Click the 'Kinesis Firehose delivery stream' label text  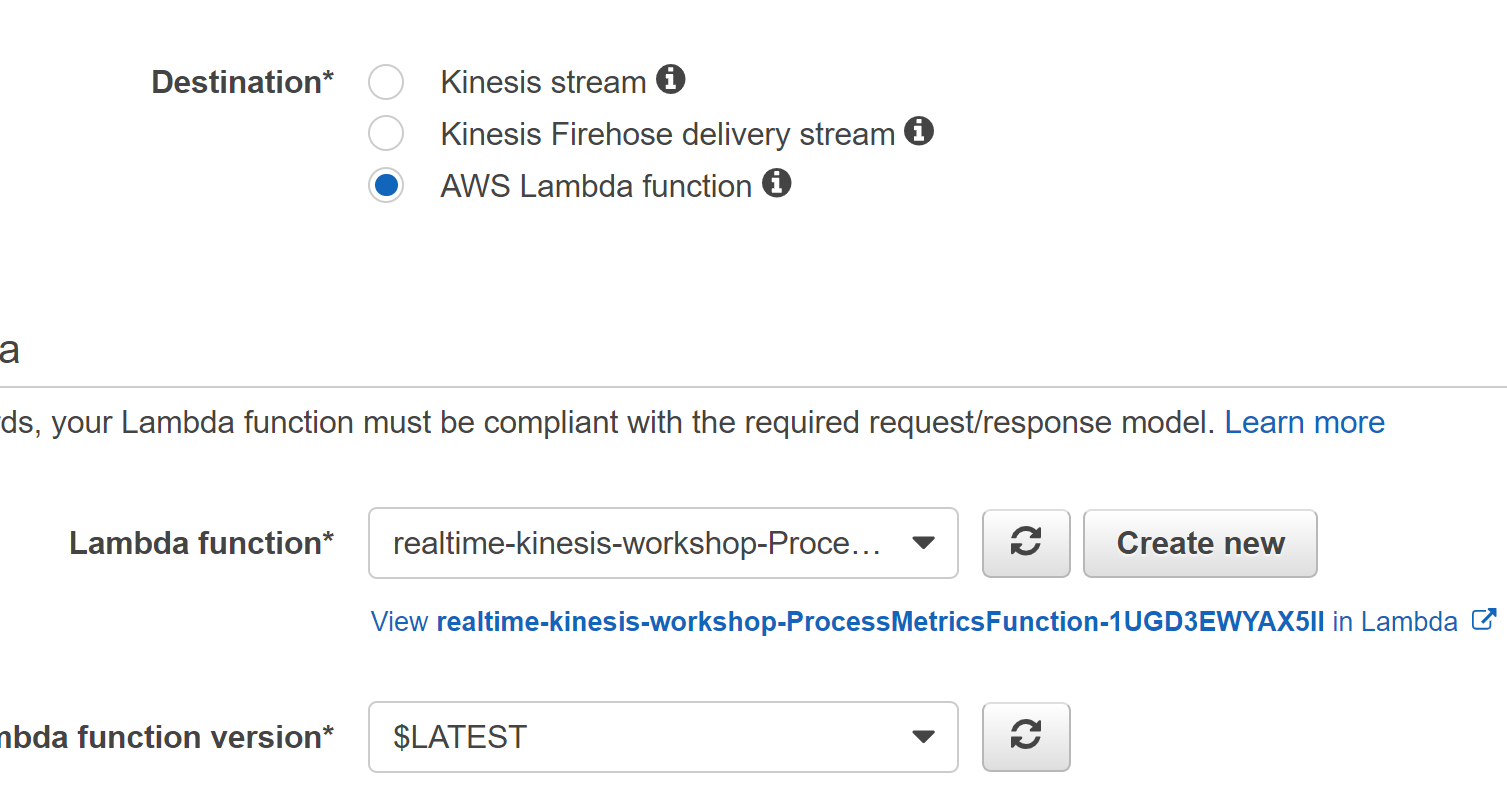pos(667,134)
